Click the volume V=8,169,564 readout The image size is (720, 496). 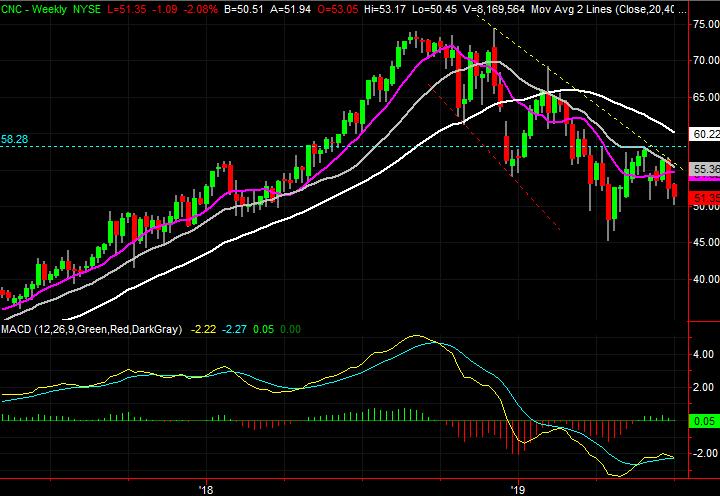(494, 9)
